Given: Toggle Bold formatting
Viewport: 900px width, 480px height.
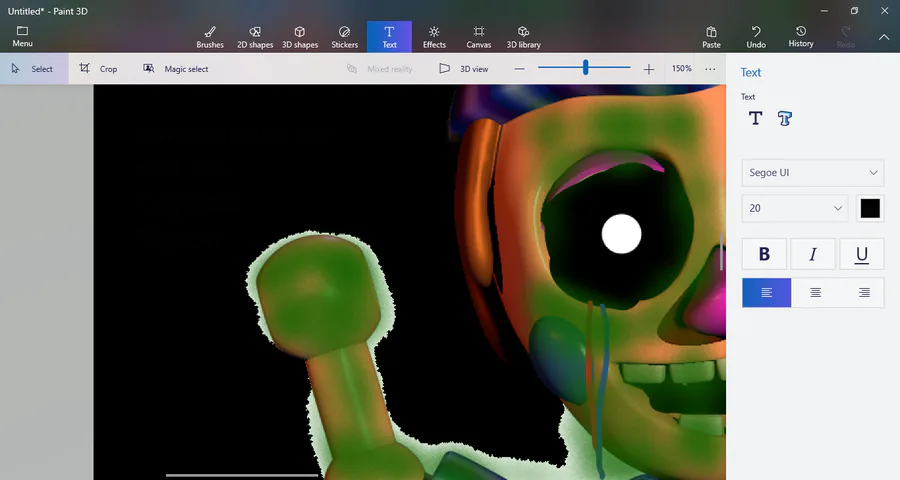Looking at the screenshot, I should click(764, 254).
